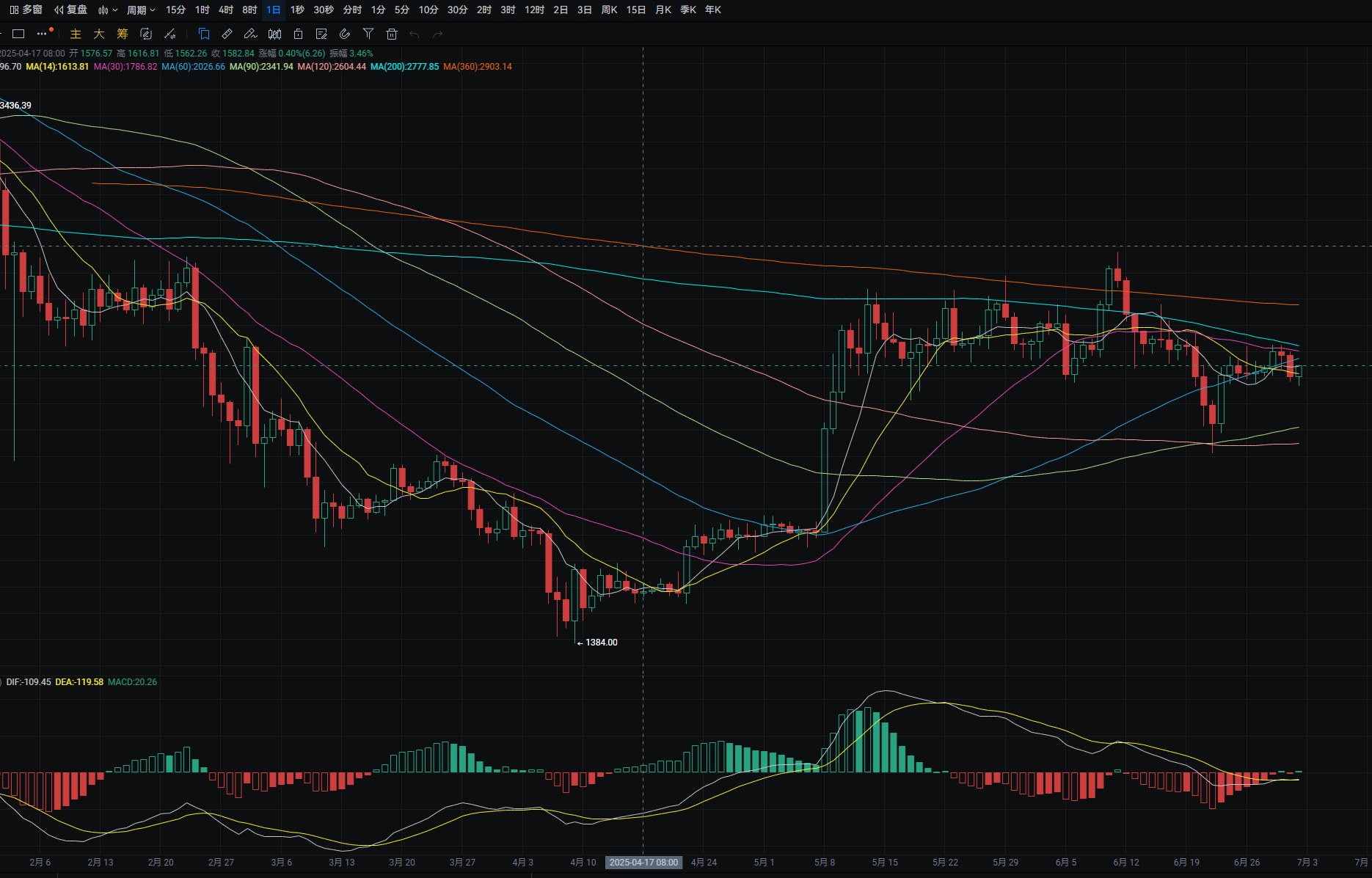Image resolution: width=1372 pixels, height=878 pixels.
Task: Click the candlestick compare icon
Action: (x=274, y=34)
